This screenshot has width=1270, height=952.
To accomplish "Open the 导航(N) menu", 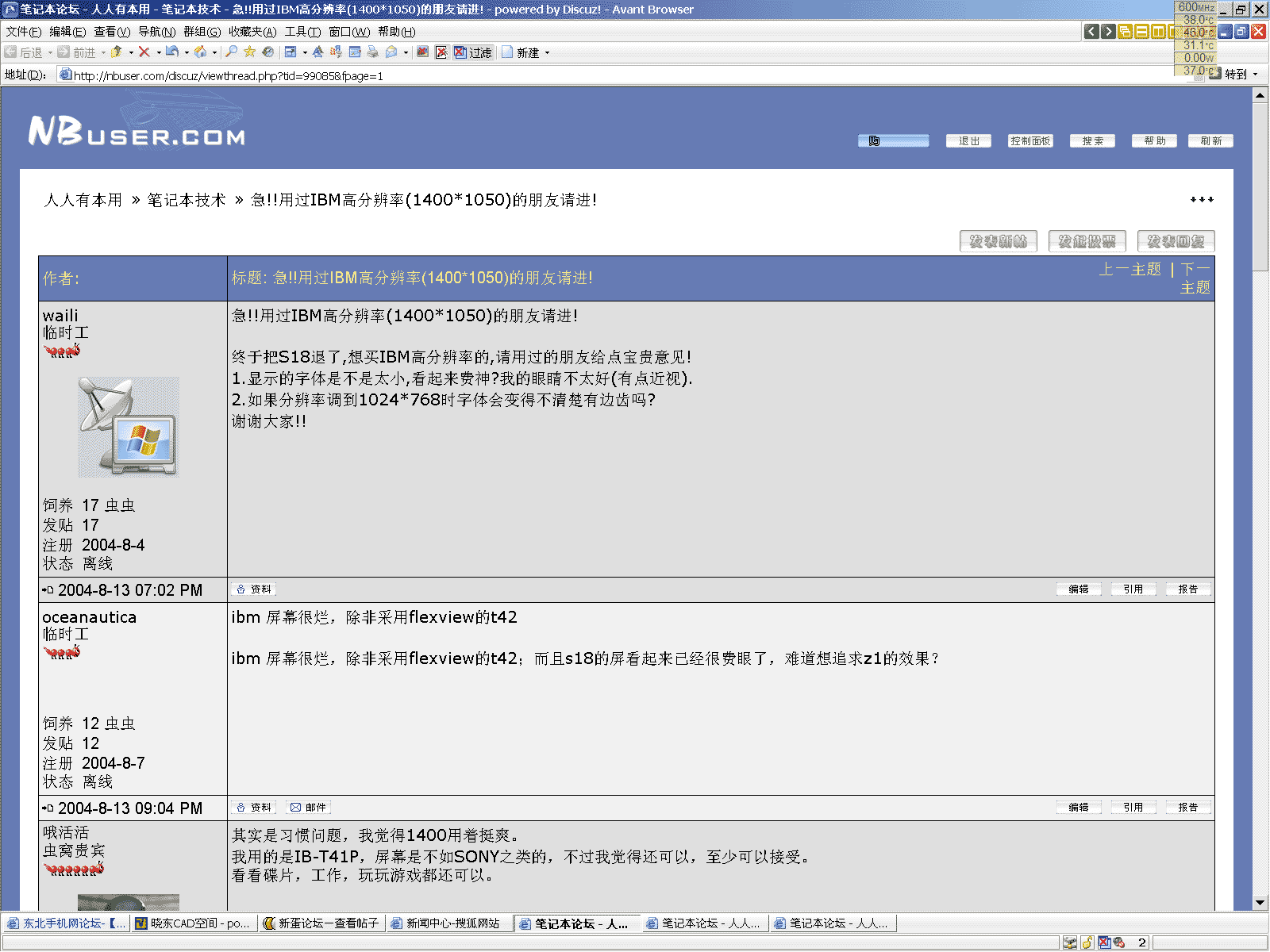I will (x=157, y=32).
